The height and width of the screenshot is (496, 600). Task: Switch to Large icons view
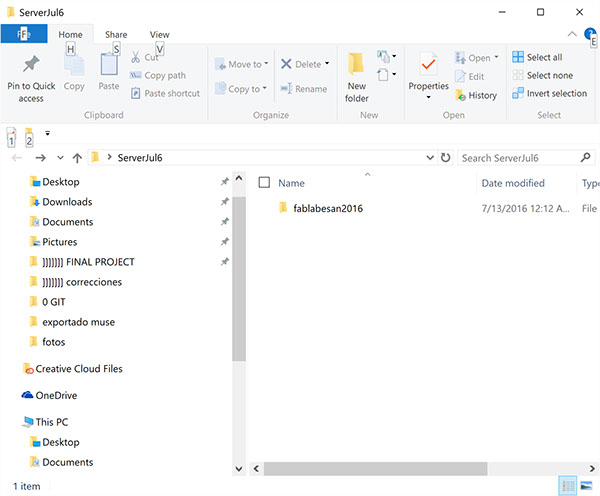(x=586, y=486)
